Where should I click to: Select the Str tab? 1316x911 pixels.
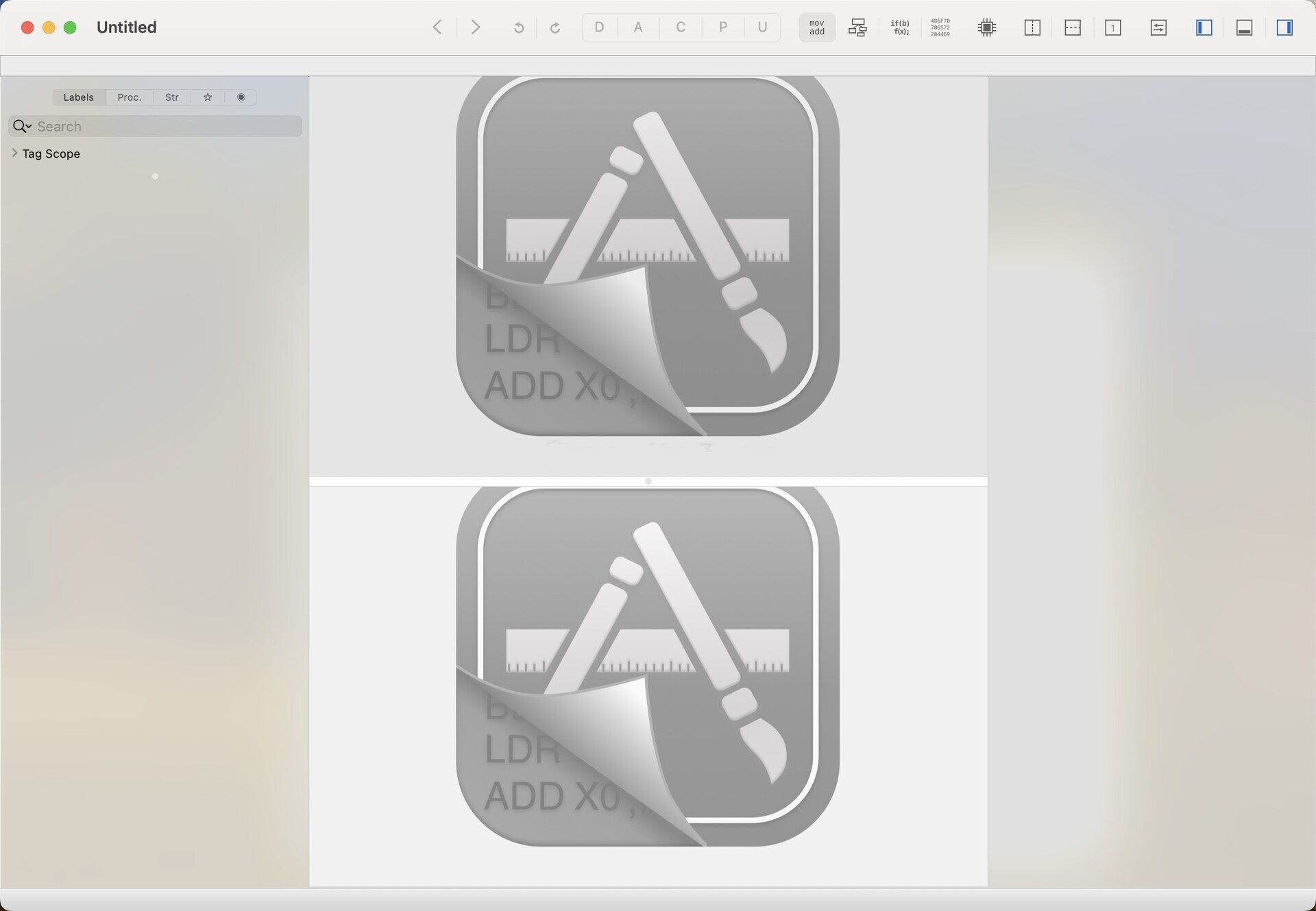pos(172,97)
